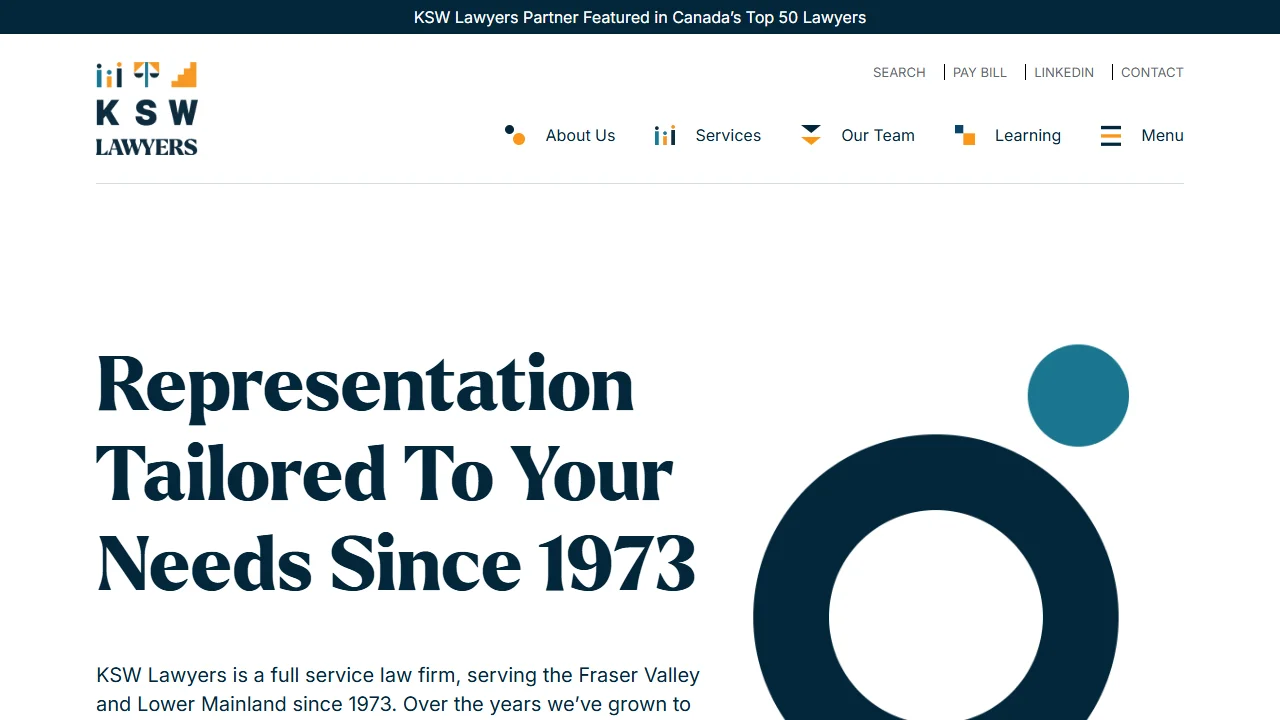1280x720 pixels.
Task: Click the 'Representation Tailored To Your Needs' heading
Action: pyautogui.click(x=396, y=474)
